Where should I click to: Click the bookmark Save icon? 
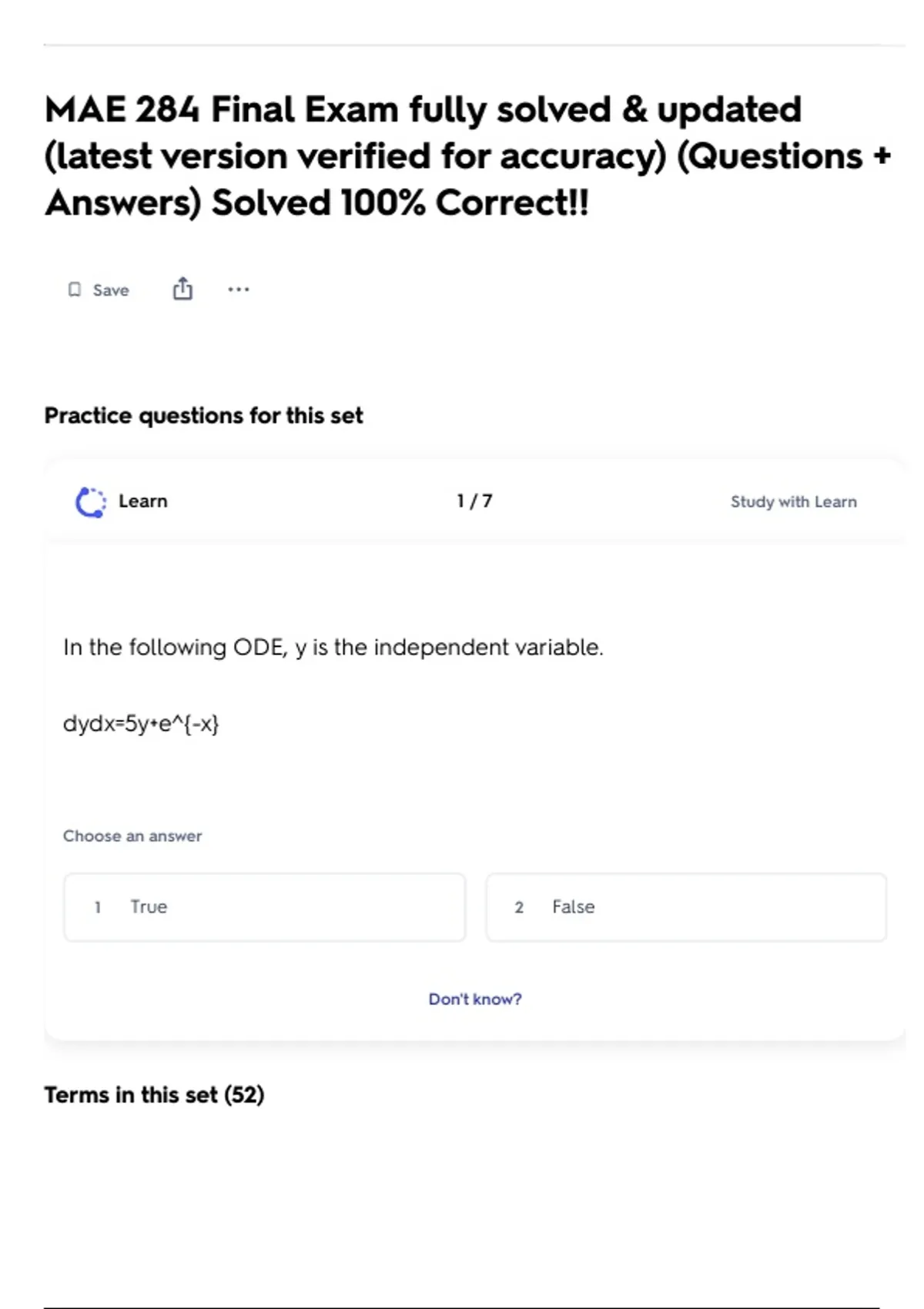[75, 290]
